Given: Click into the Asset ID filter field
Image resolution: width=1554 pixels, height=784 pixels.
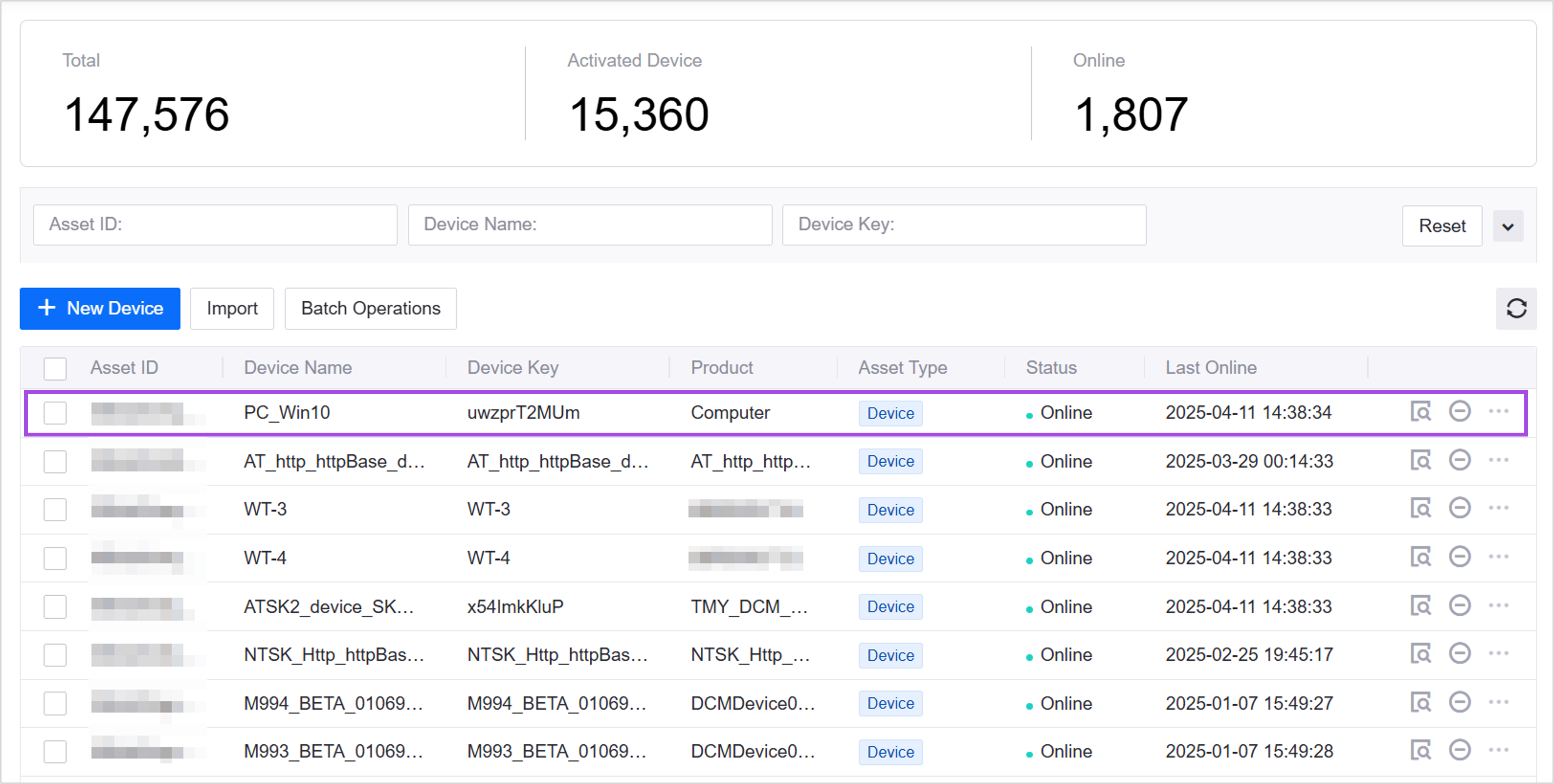Looking at the screenshot, I should pyautogui.click(x=215, y=224).
